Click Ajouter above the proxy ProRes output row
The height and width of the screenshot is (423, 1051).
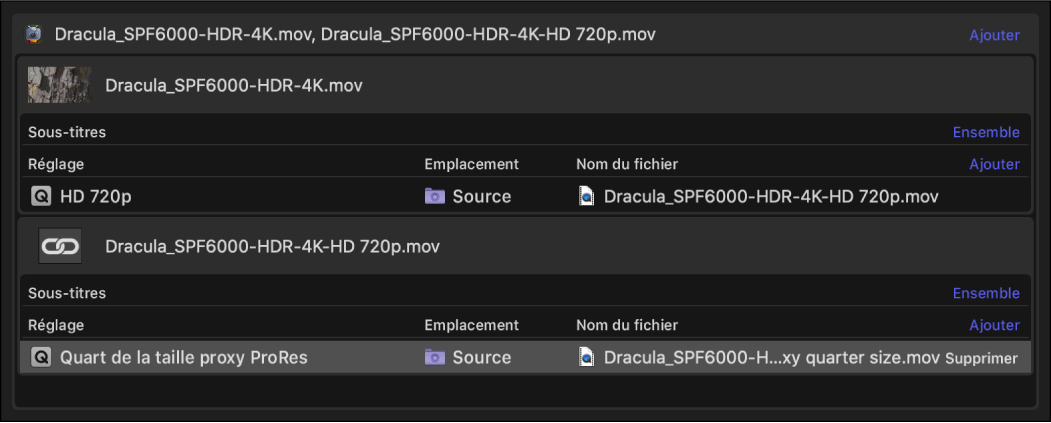click(x=994, y=325)
